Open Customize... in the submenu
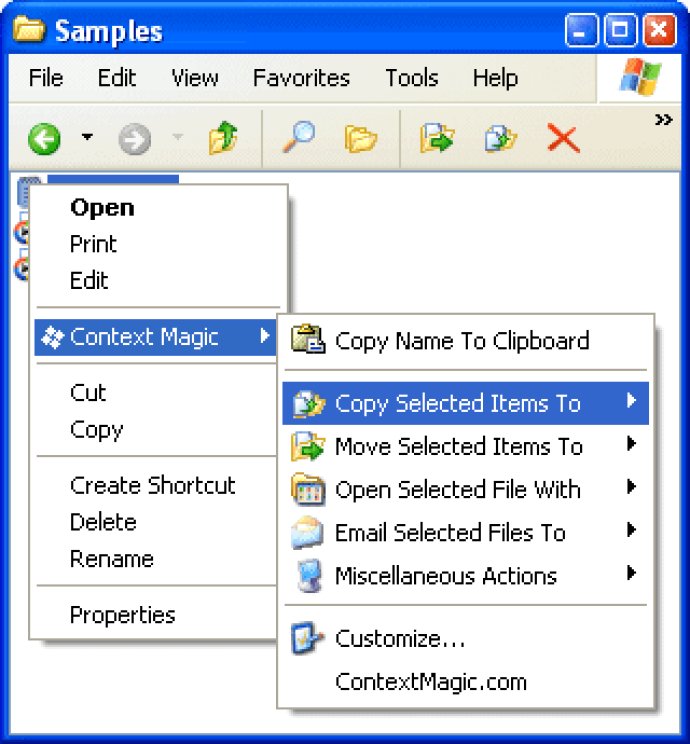 [466, 639]
